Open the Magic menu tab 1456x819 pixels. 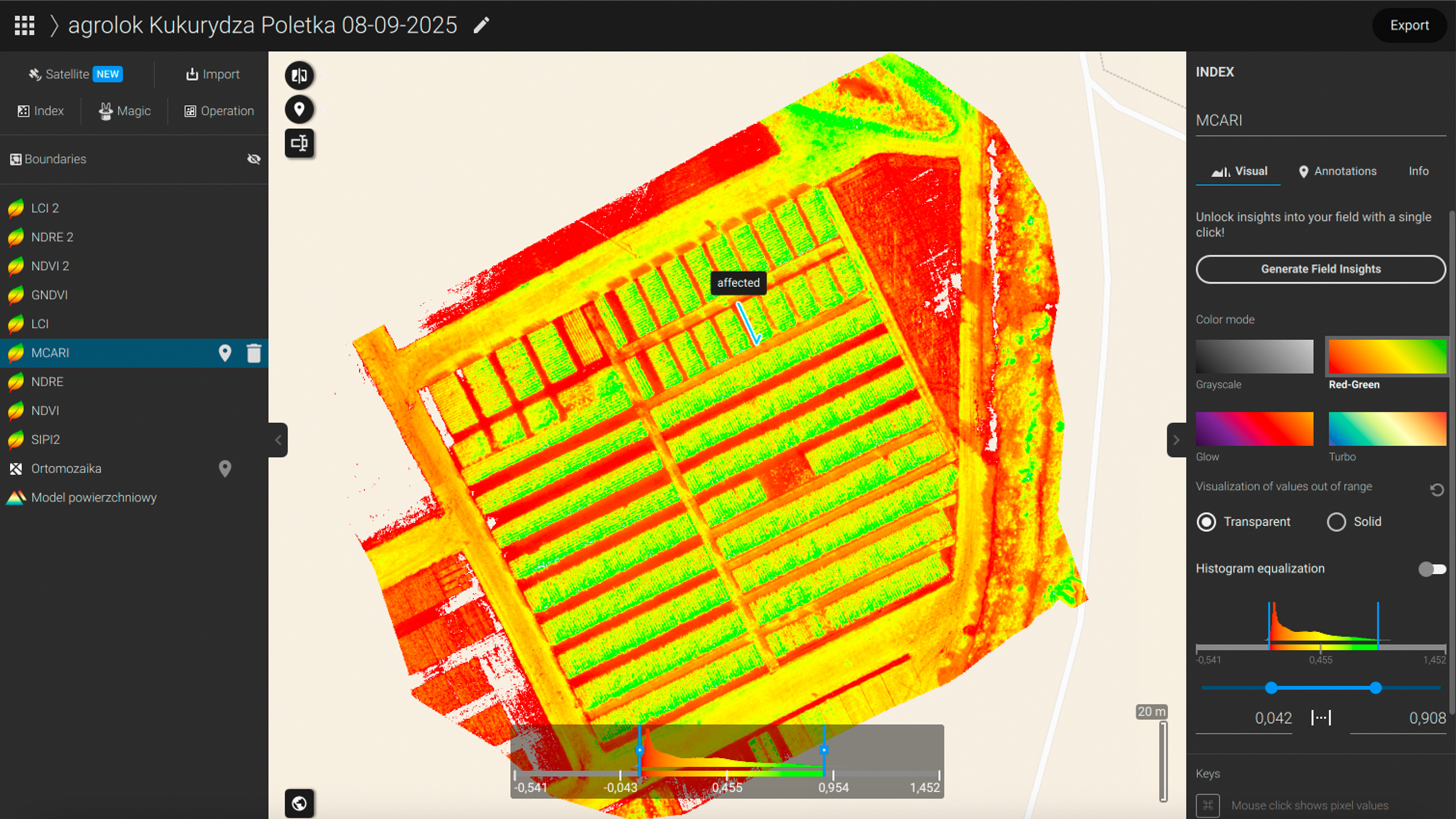pyautogui.click(x=125, y=112)
